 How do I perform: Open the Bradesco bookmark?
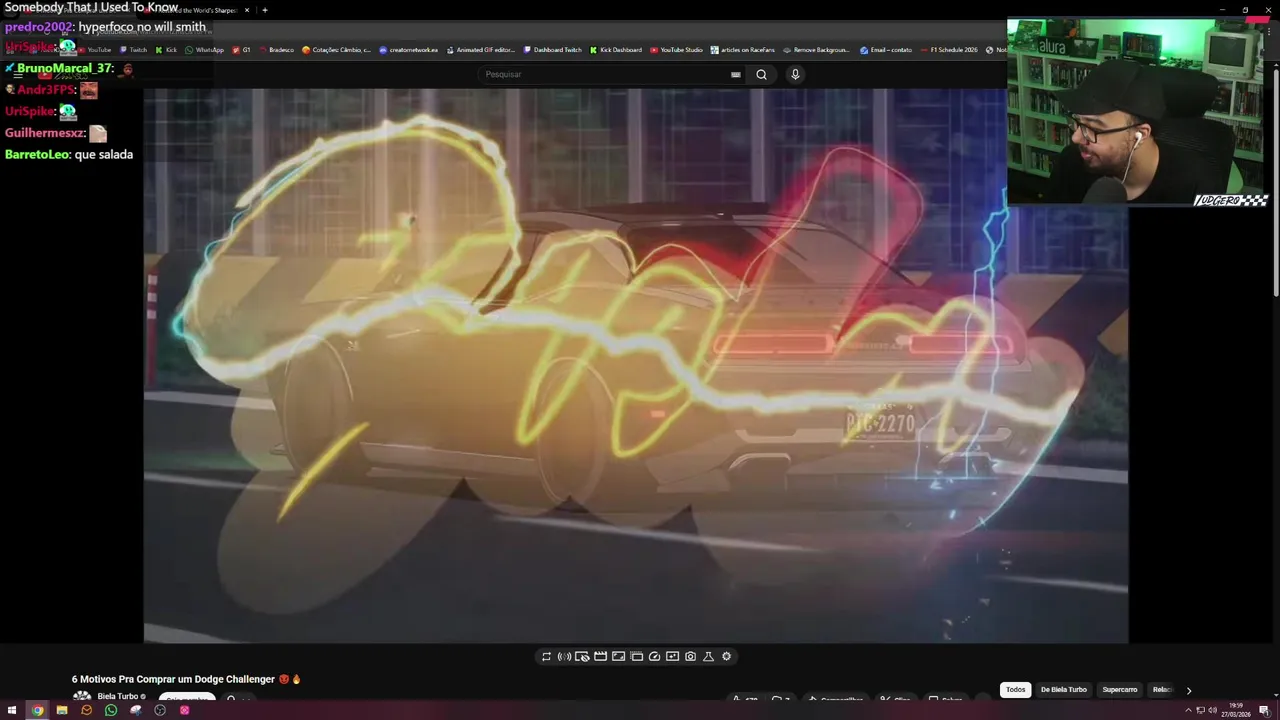coord(276,50)
